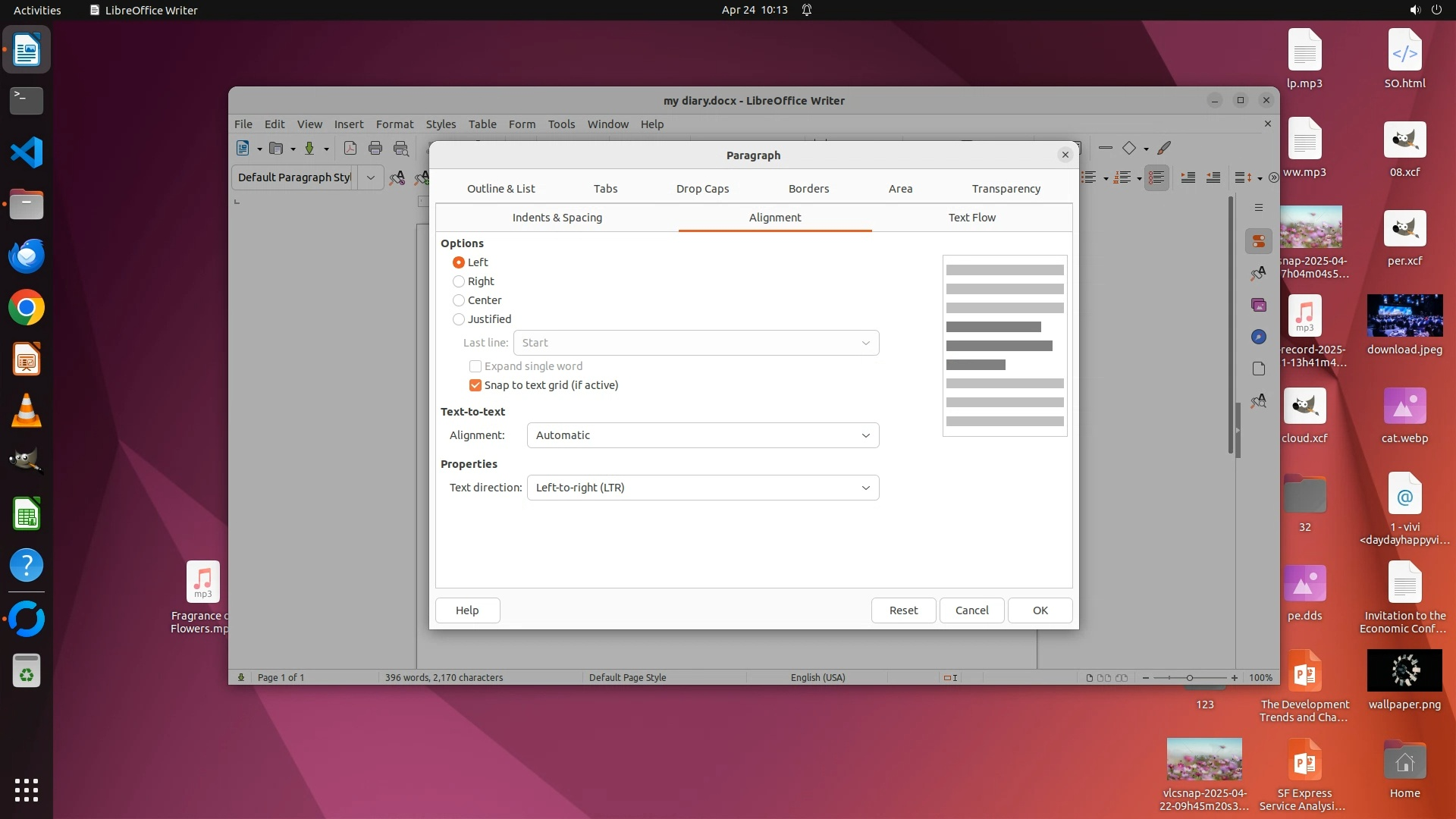The image size is (1456, 819).
Task: Open the sidebar Navigator compass icon
Action: click(1259, 337)
